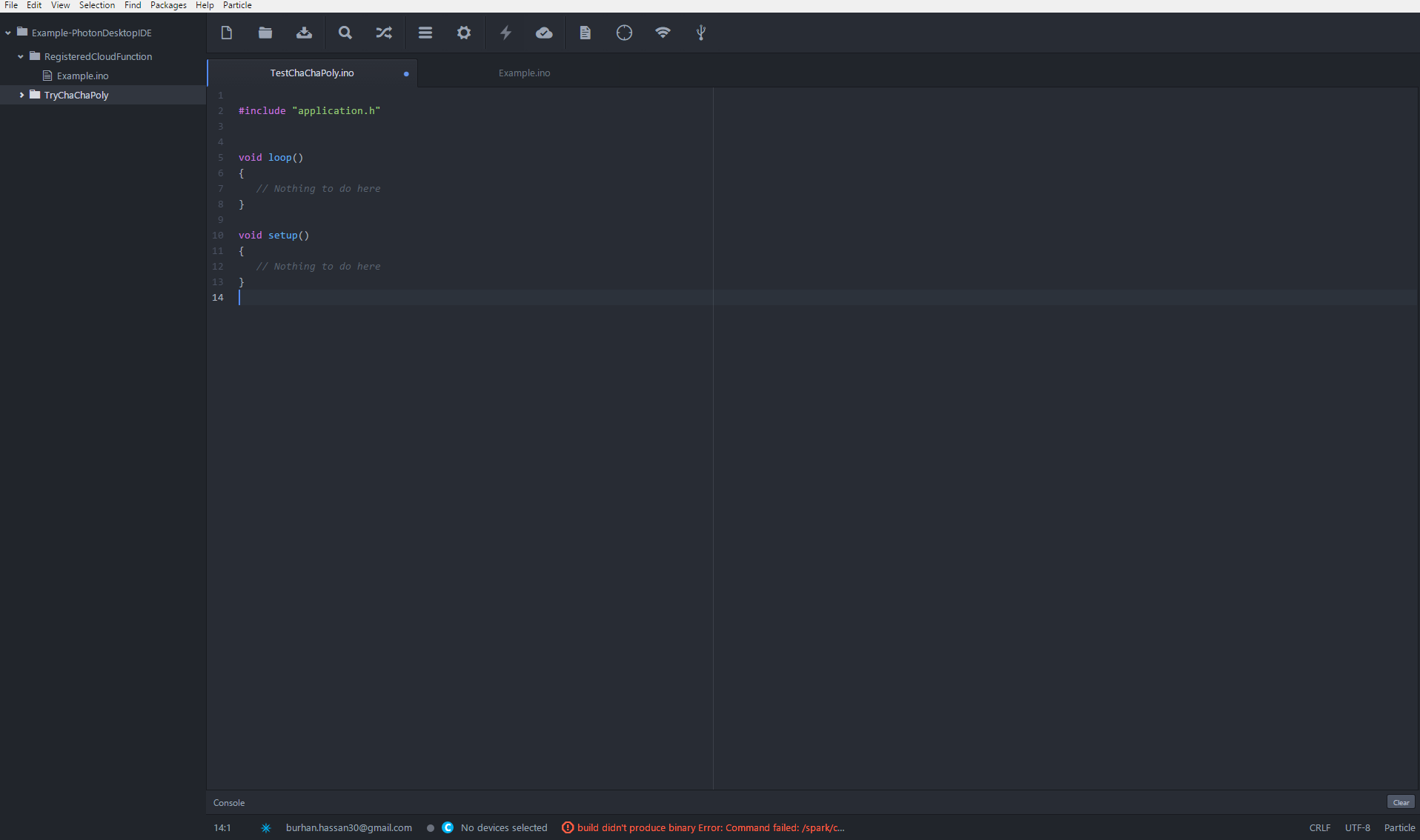1420x840 pixels.
Task: Select a device with the crosshair icon
Action: coord(624,33)
